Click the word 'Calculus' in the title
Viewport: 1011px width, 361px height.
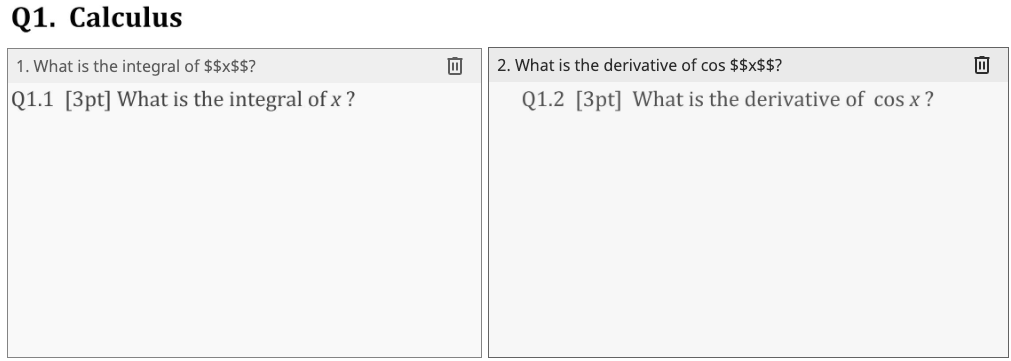coord(126,18)
